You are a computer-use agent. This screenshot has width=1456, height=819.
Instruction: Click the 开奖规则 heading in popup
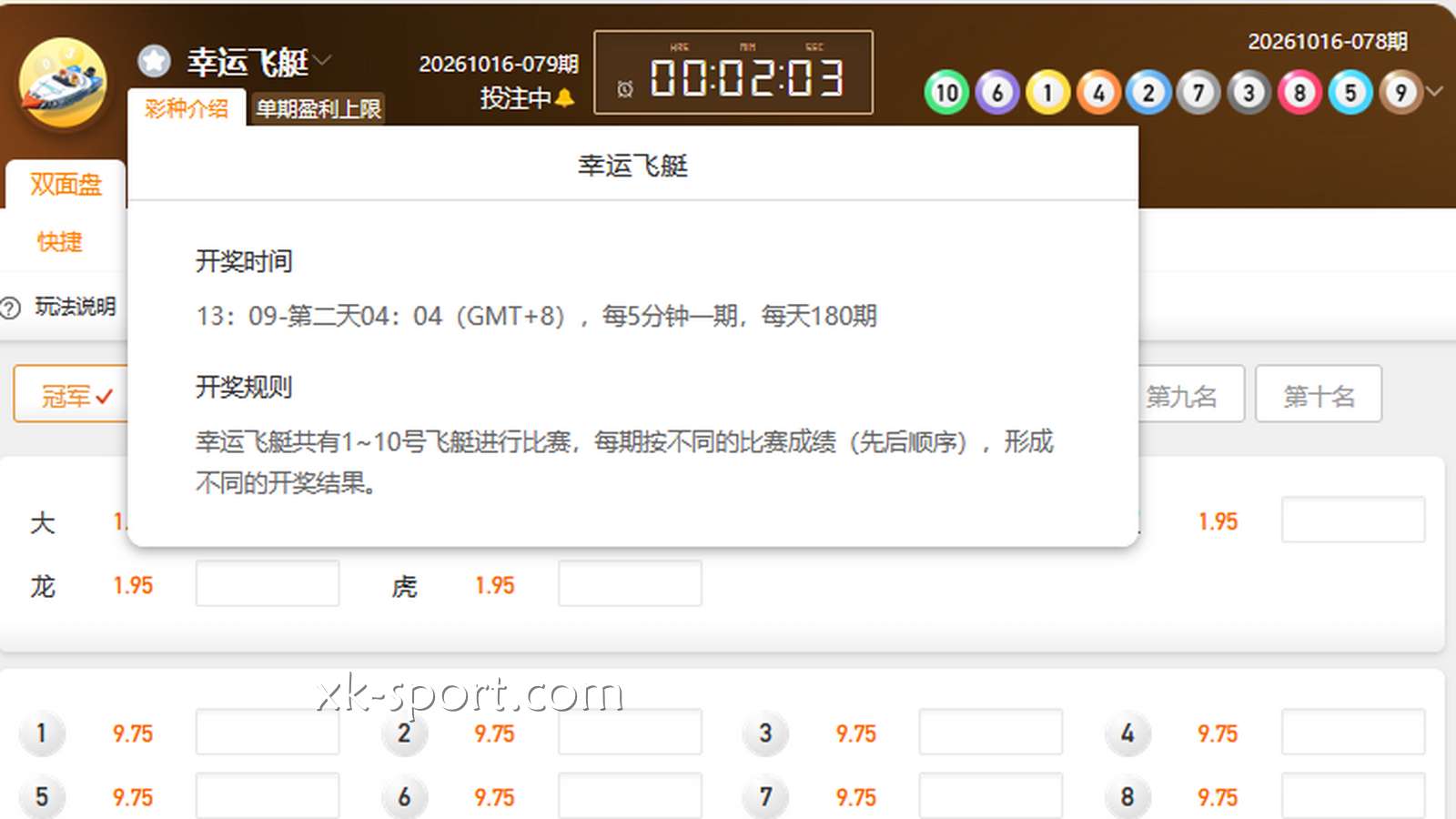(x=244, y=387)
